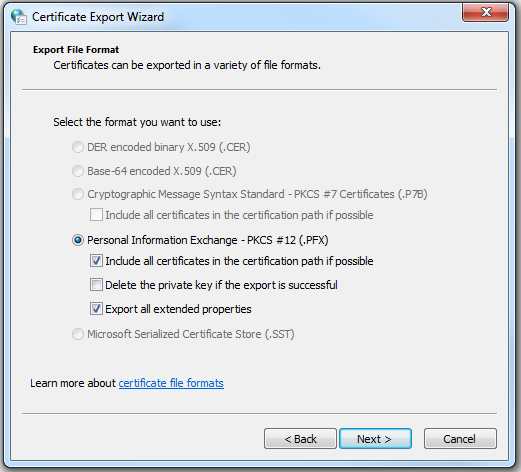Close the Certificate Export Wizard window
Image resolution: width=521 pixels, height=472 pixels.
(x=485, y=12)
